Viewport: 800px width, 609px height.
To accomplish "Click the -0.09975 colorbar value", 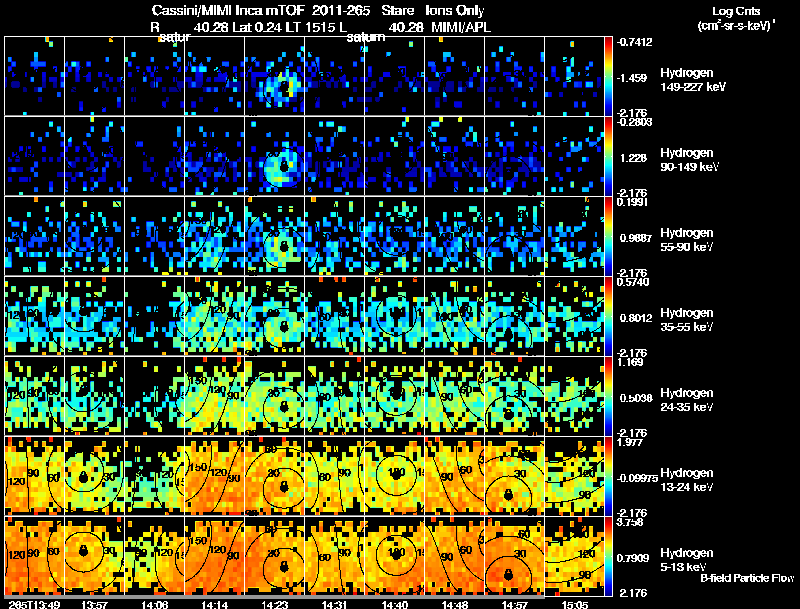I will pos(637,478).
